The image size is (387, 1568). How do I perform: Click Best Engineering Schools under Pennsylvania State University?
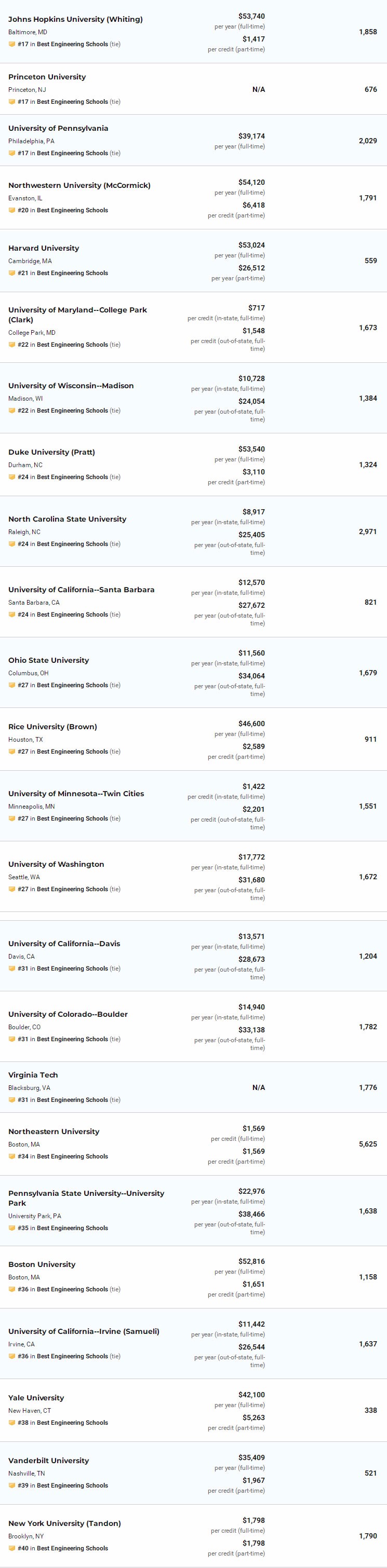tap(72, 1228)
